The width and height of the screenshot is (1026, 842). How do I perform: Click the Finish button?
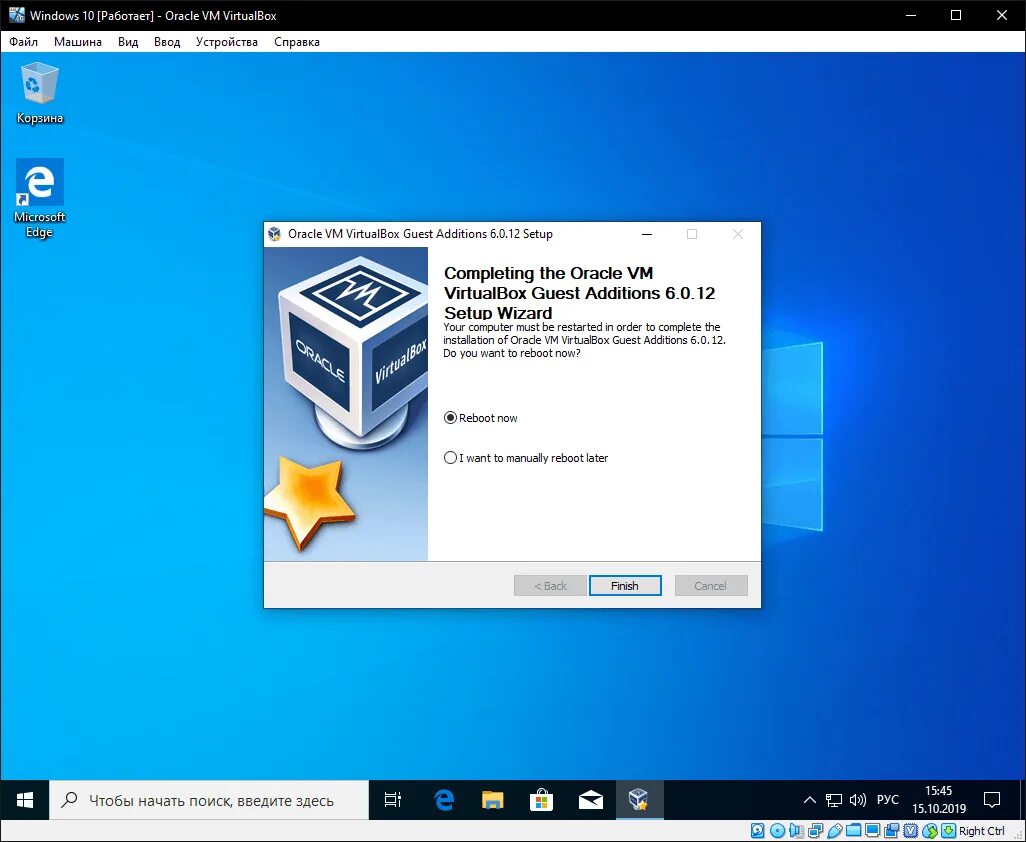625,586
